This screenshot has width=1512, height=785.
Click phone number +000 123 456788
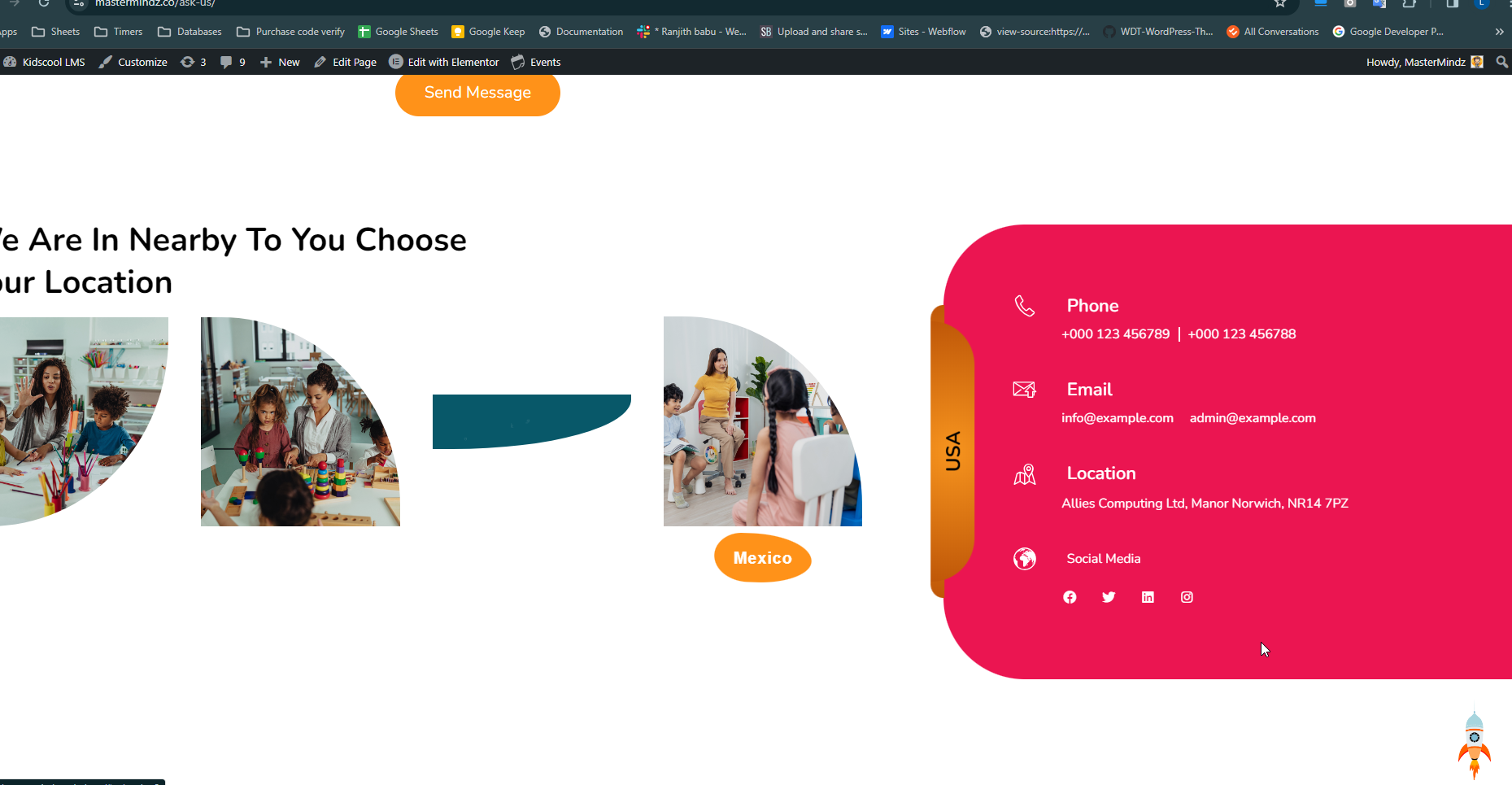click(1242, 334)
